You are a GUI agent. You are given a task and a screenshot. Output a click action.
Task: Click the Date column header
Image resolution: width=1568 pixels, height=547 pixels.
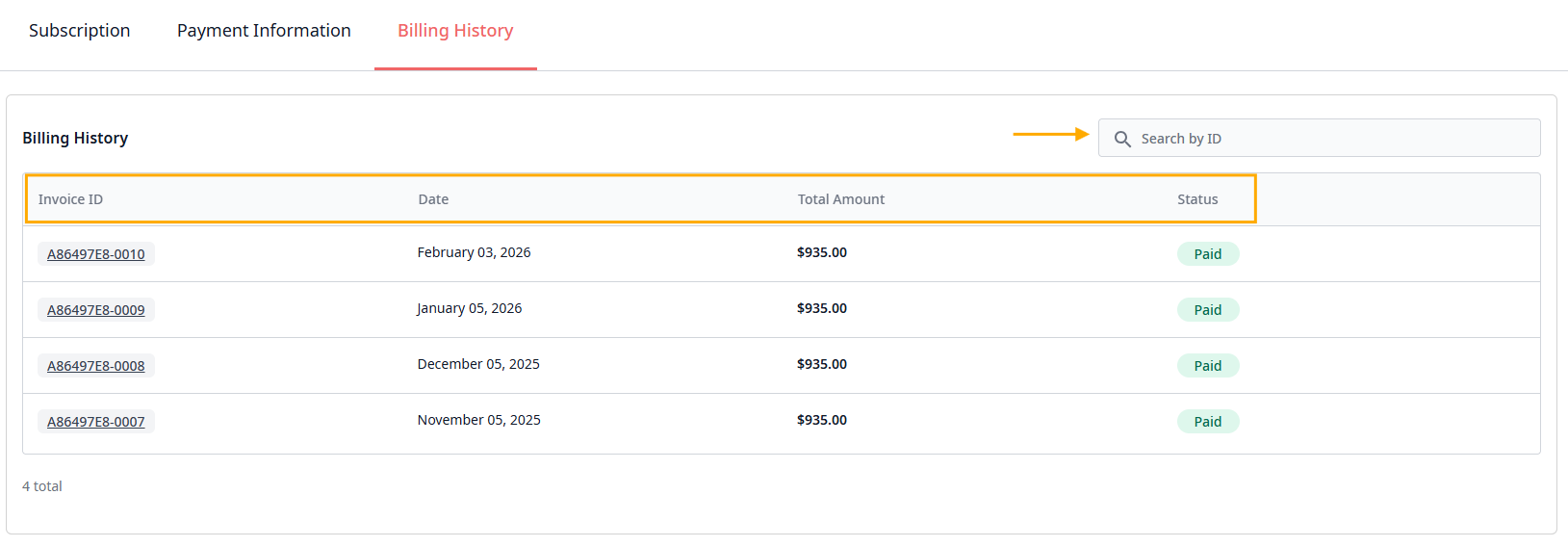[x=433, y=199]
